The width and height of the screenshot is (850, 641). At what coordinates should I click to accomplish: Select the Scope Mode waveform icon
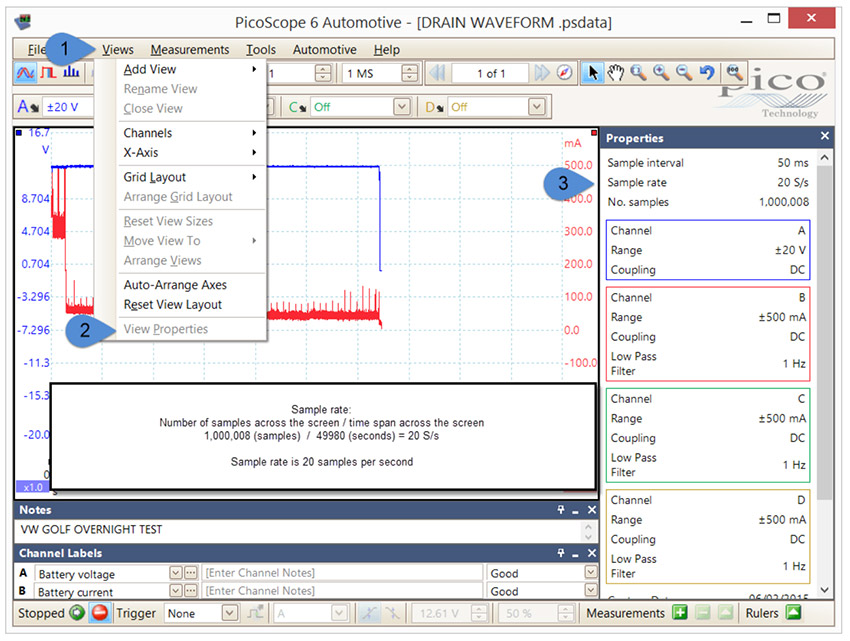click(x=25, y=73)
